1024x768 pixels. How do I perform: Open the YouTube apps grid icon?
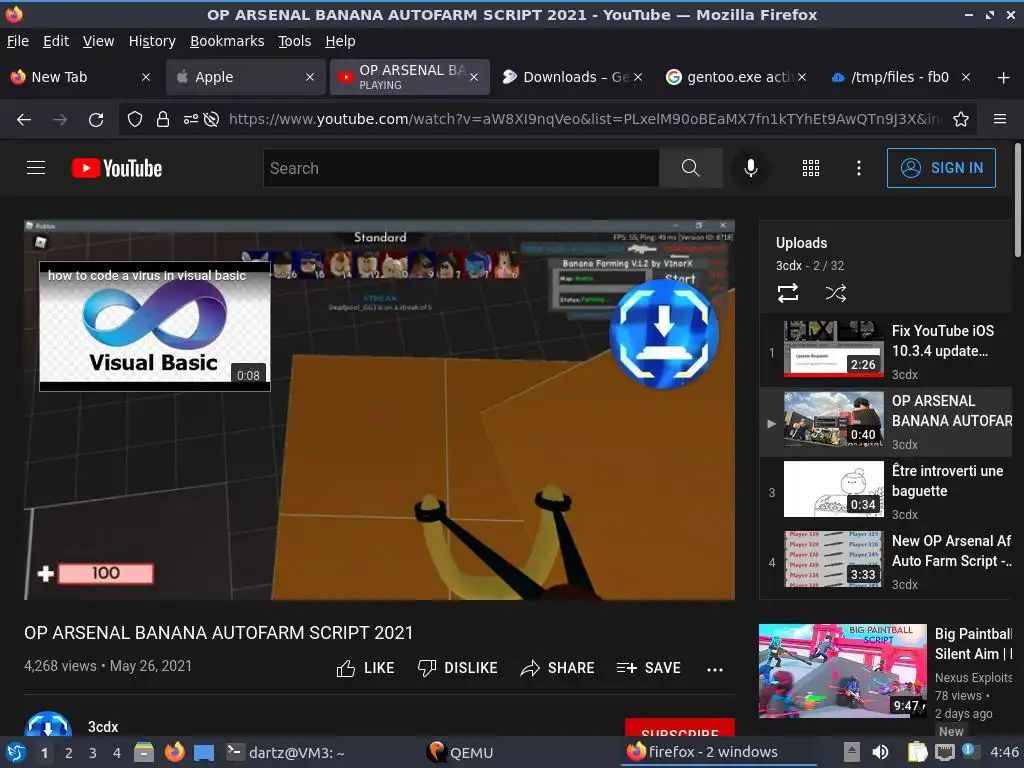click(810, 168)
